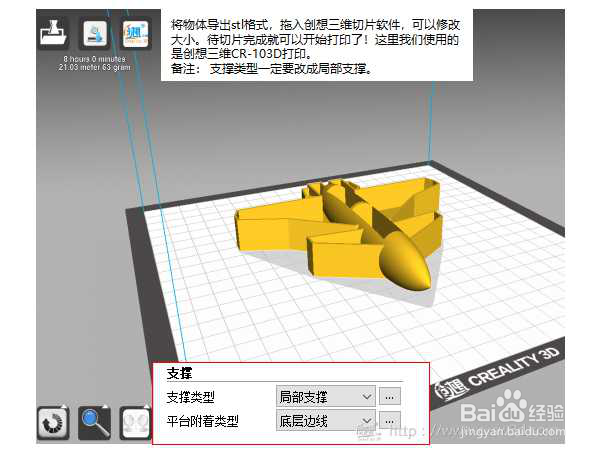Select the yellow airplane model
The width and height of the screenshot is (600, 453).
(339, 233)
